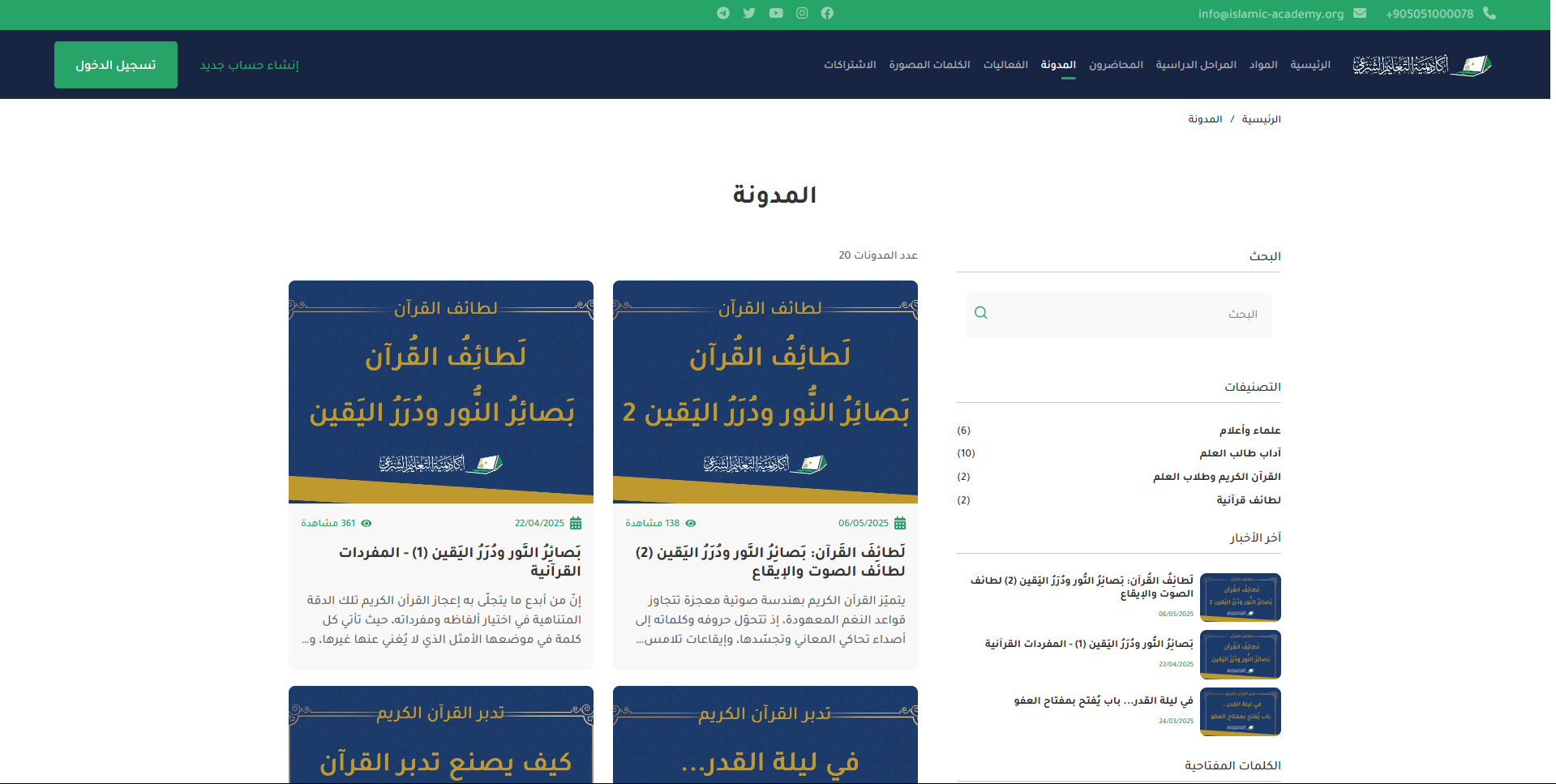Screen dimensions: 1556x784
Task: Click the 22/04/2025 date on second card
Action: 539,523
